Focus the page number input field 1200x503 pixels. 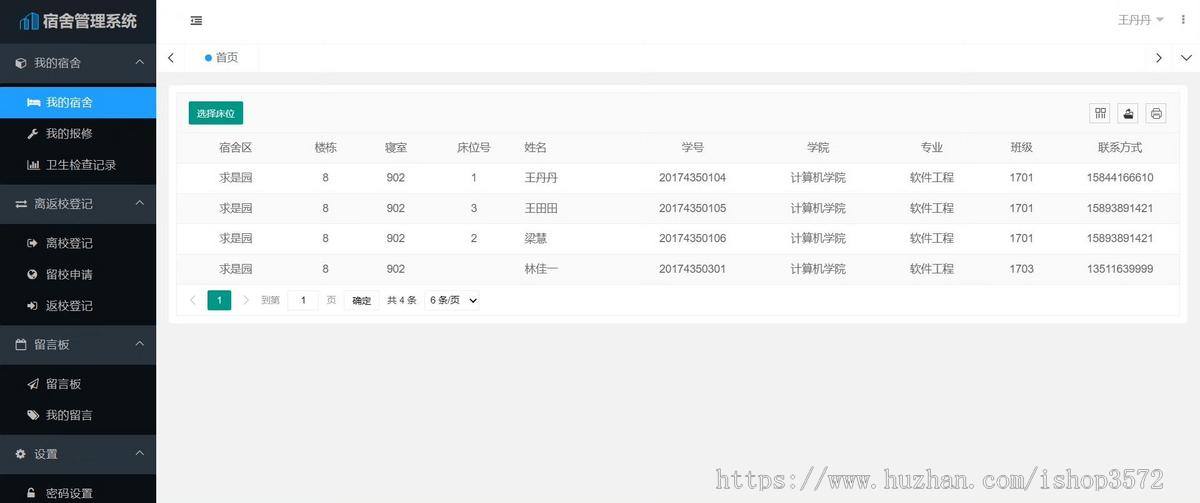(x=303, y=300)
